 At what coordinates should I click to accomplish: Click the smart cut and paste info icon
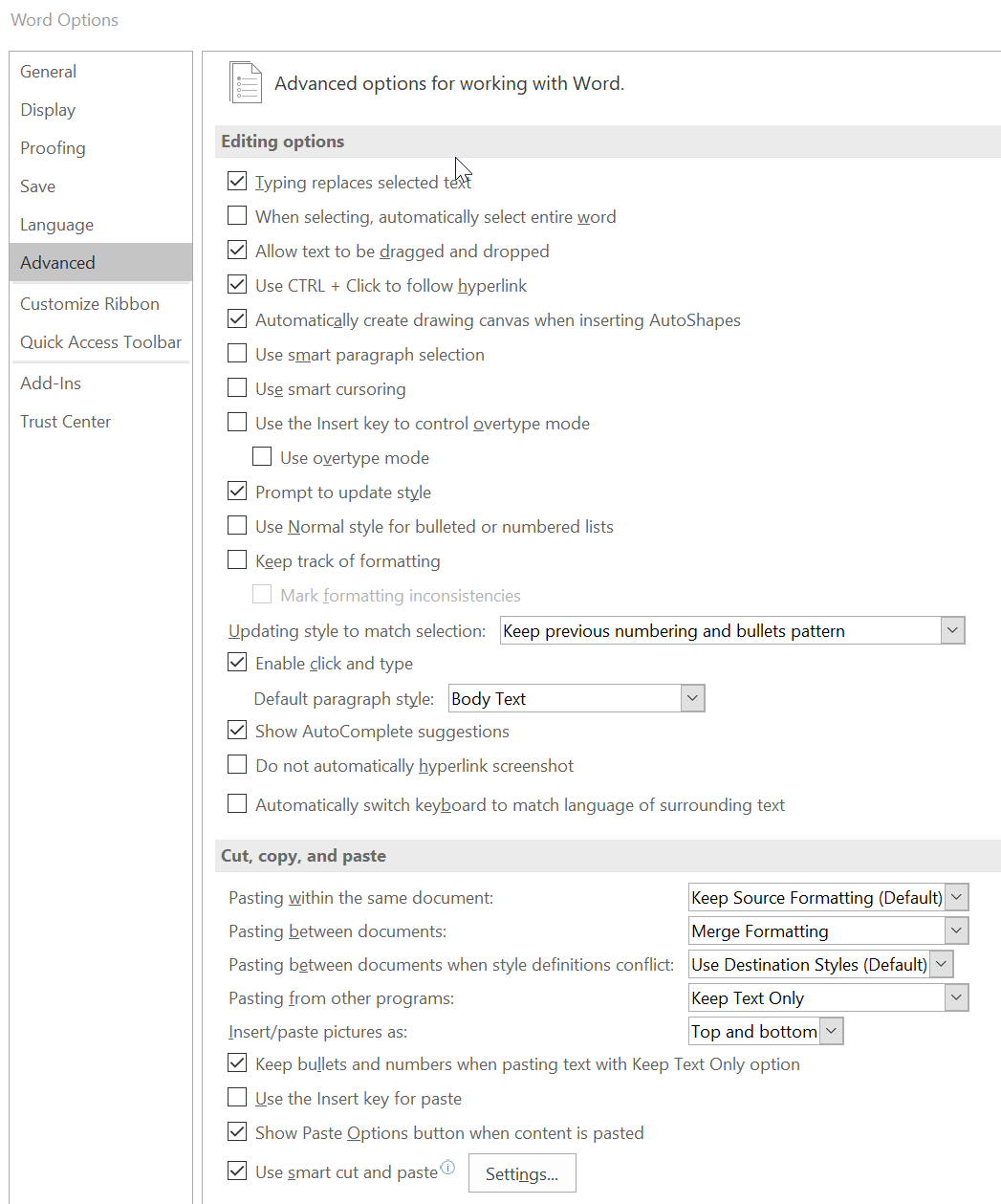(x=447, y=1168)
